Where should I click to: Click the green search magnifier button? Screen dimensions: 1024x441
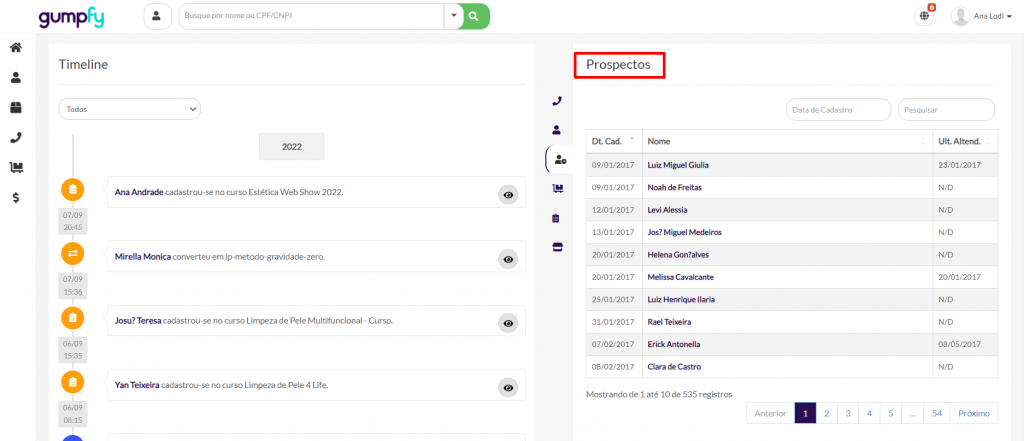point(474,16)
